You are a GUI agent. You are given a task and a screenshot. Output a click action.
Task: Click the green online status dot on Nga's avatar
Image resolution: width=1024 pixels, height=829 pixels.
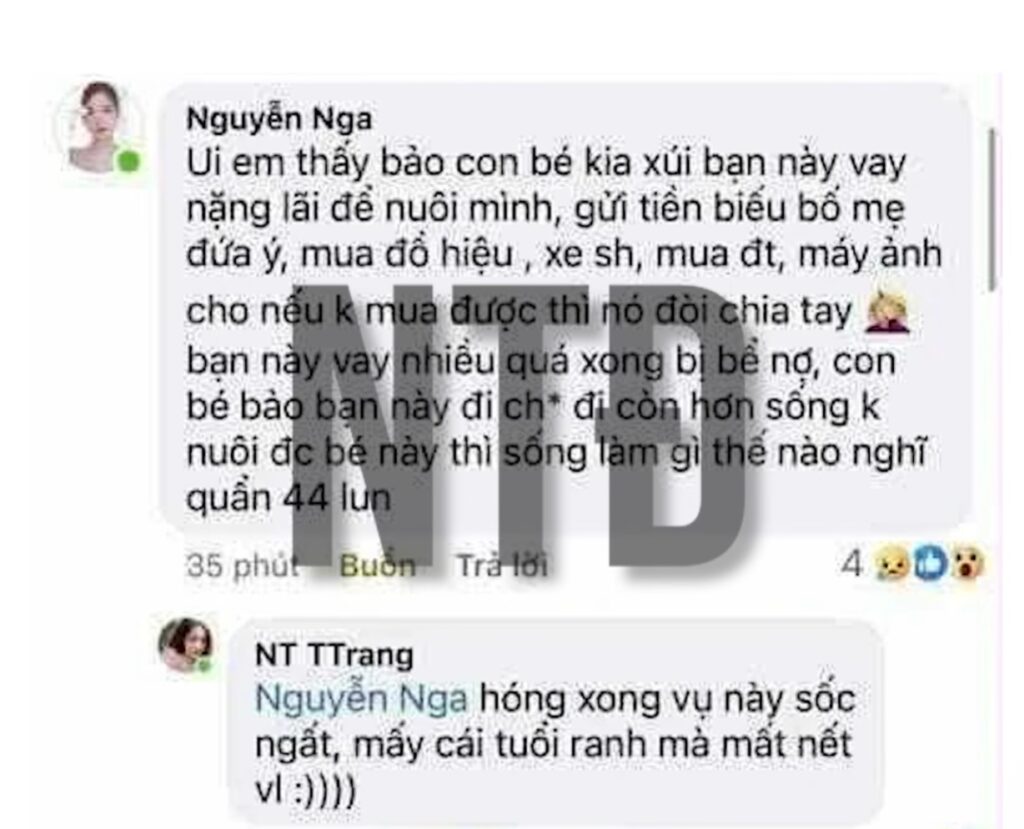[x=129, y=161]
